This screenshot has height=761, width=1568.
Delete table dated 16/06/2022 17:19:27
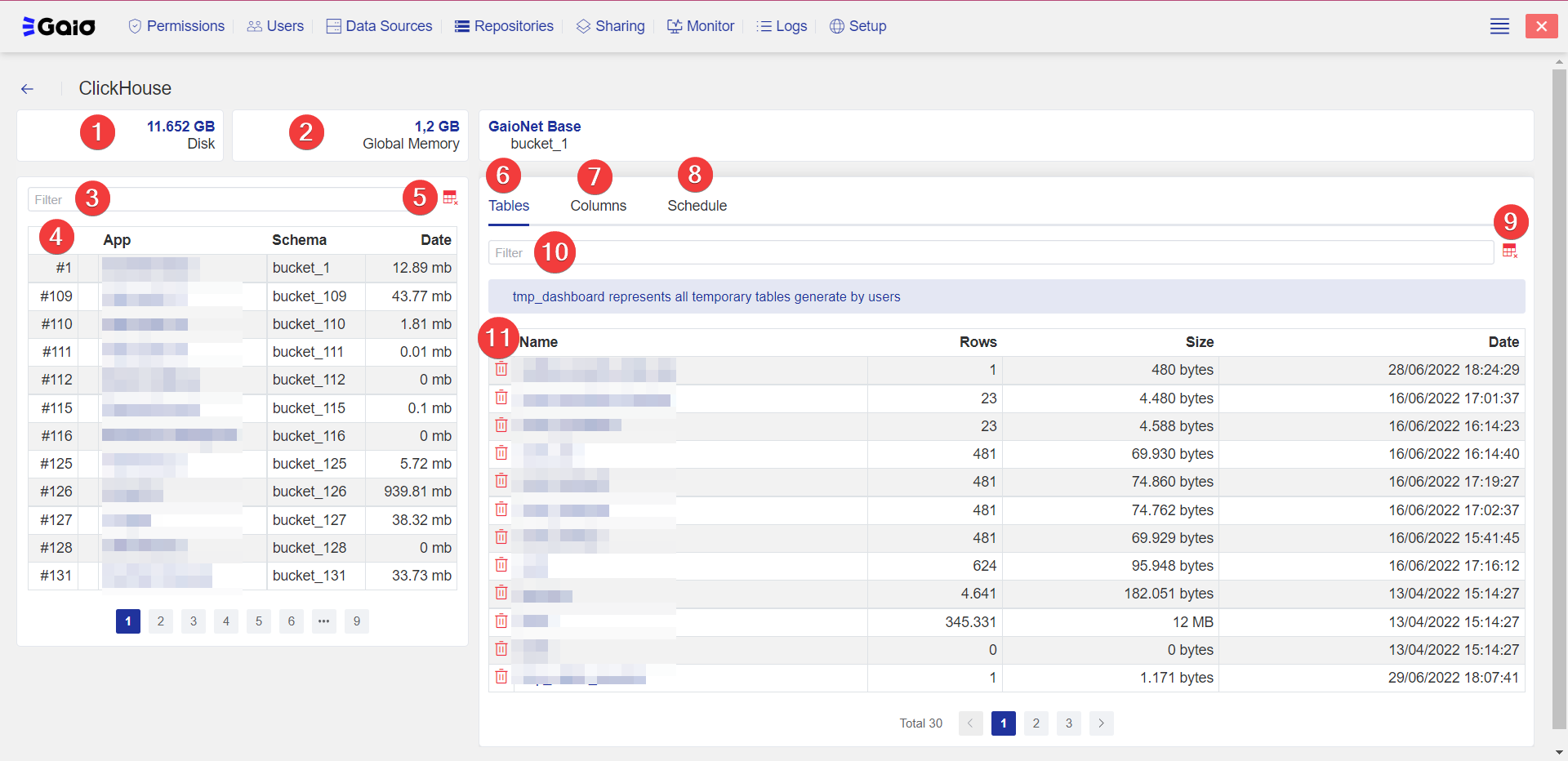(x=501, y=481)
